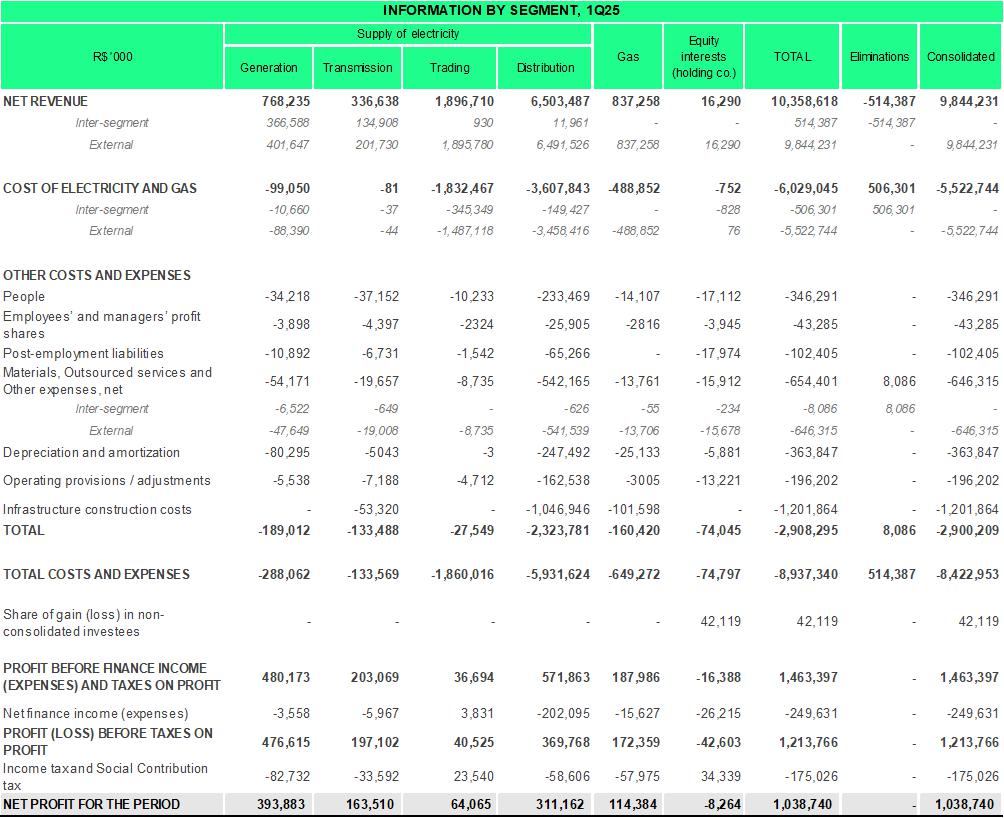Select the NET PROFIT FOR THE PERIOD row label

pyautogui.click(x=92, y=804)
